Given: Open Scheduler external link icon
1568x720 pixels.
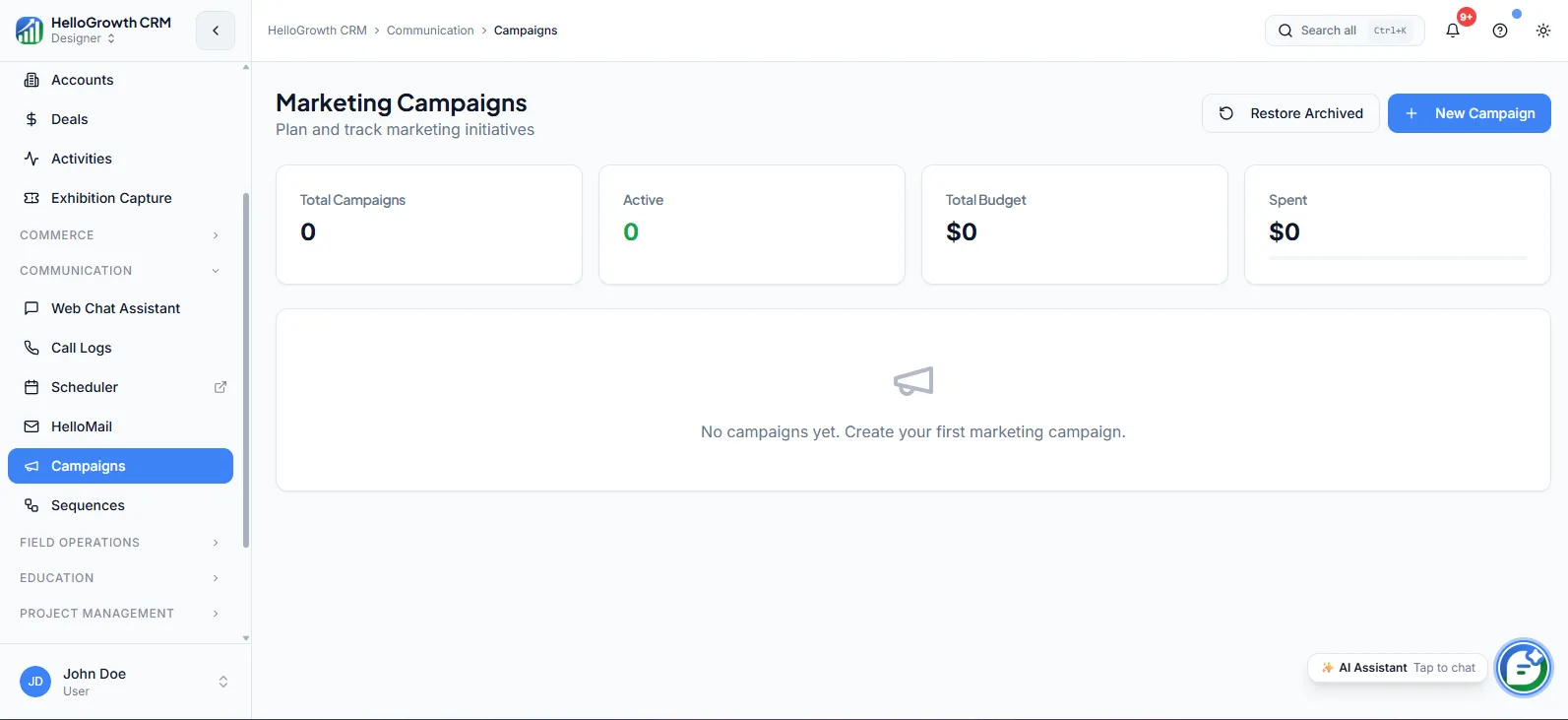Looking at the screenshot, I should (x=220, y=387).
